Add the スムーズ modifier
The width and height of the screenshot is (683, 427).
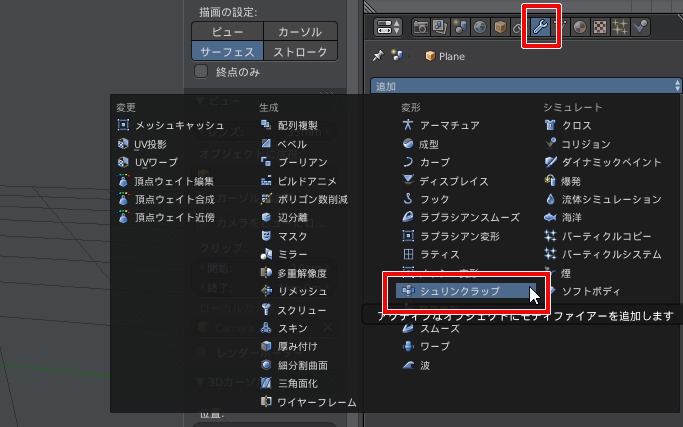[x=431, y=328]
